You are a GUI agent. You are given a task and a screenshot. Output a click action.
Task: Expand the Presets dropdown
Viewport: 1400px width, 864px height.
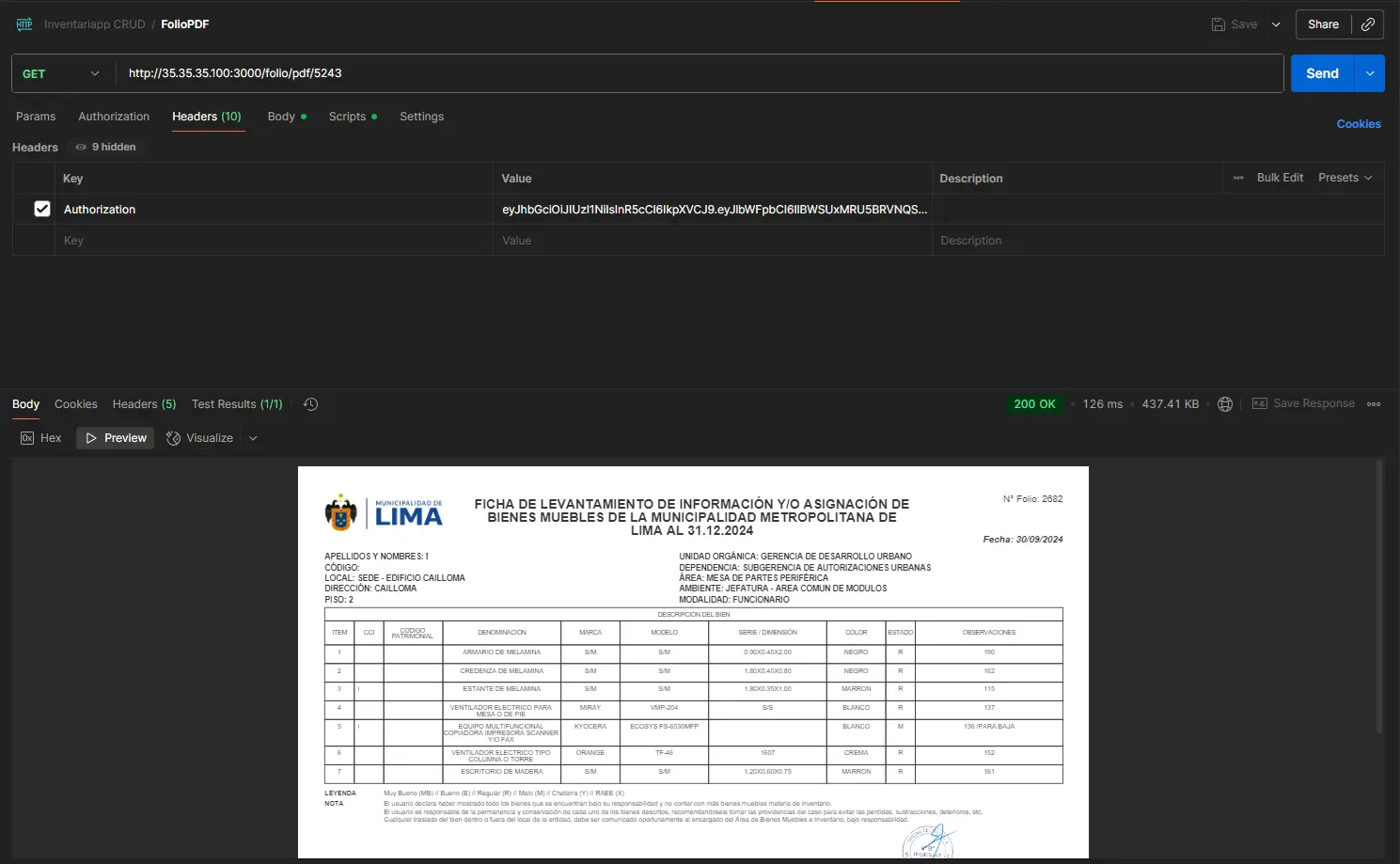tap(1345, 178)
